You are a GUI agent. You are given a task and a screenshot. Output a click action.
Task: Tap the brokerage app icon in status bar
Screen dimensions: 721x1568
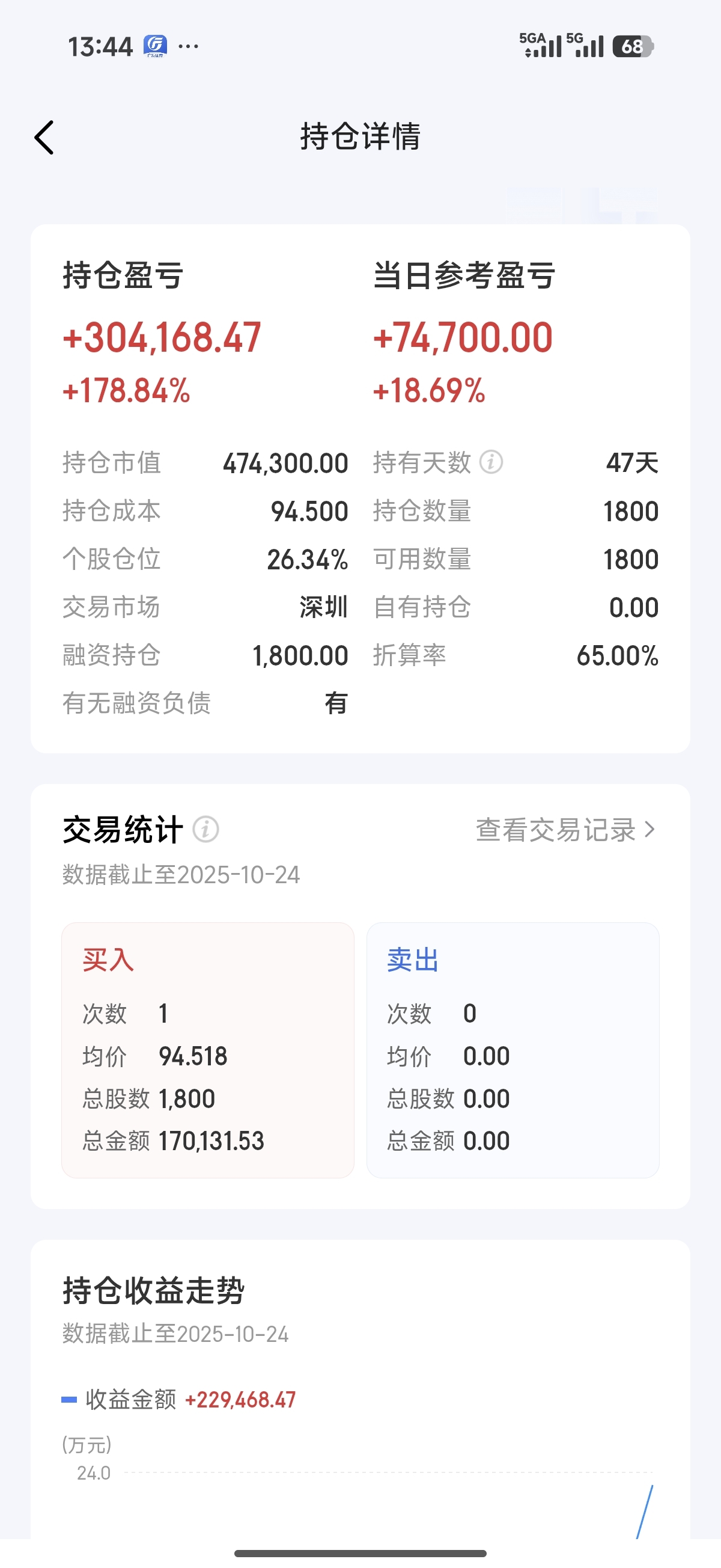click(154, 46)
